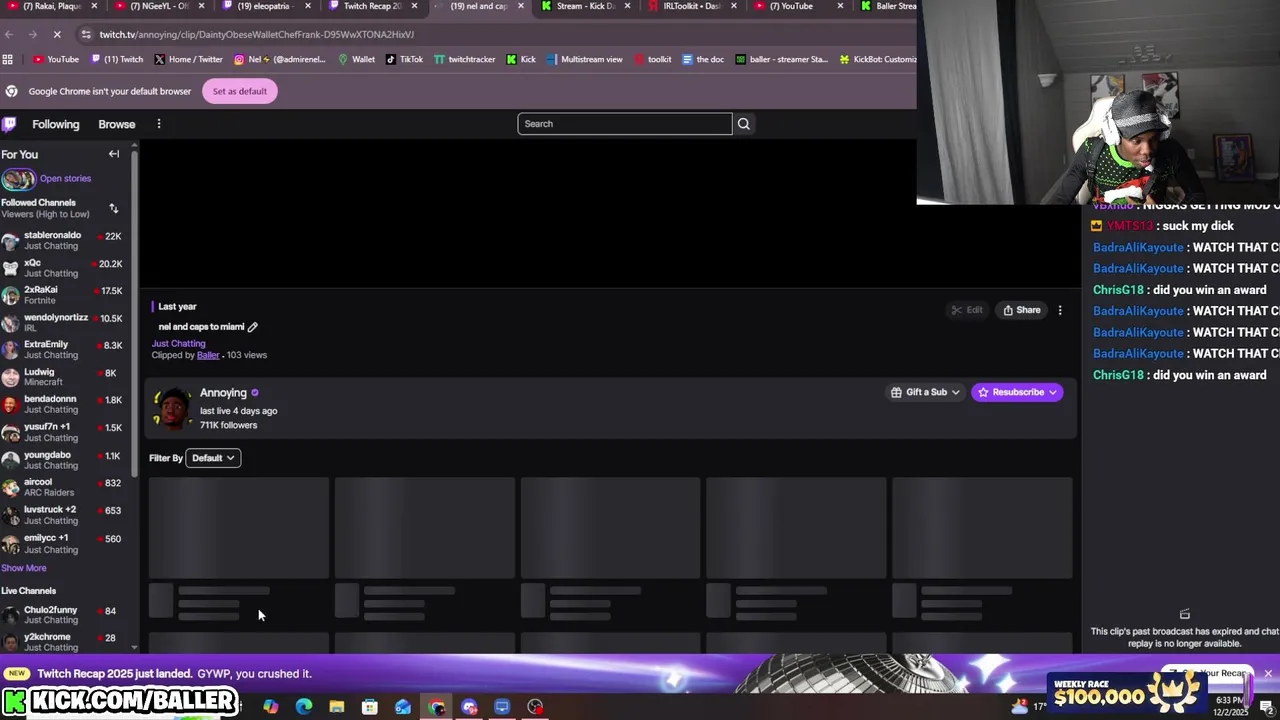1280x720 pixels.
Task: Switch to NGeeYL browser tab
Action: [158, 6]
